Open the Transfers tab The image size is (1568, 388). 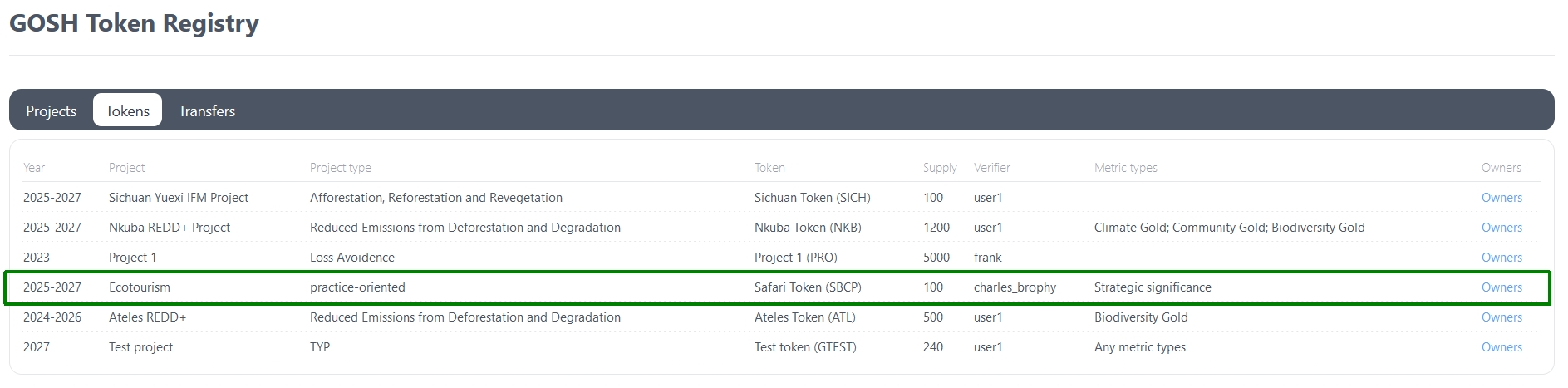click(206, 111)
